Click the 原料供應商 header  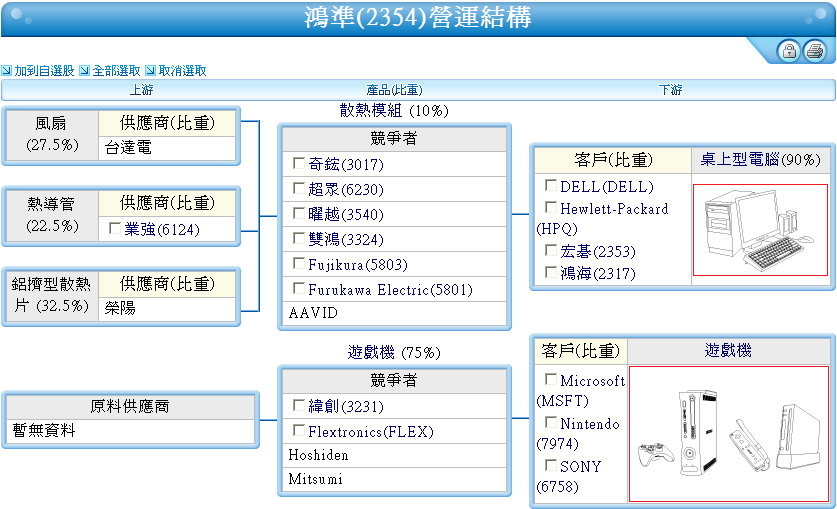130,407
